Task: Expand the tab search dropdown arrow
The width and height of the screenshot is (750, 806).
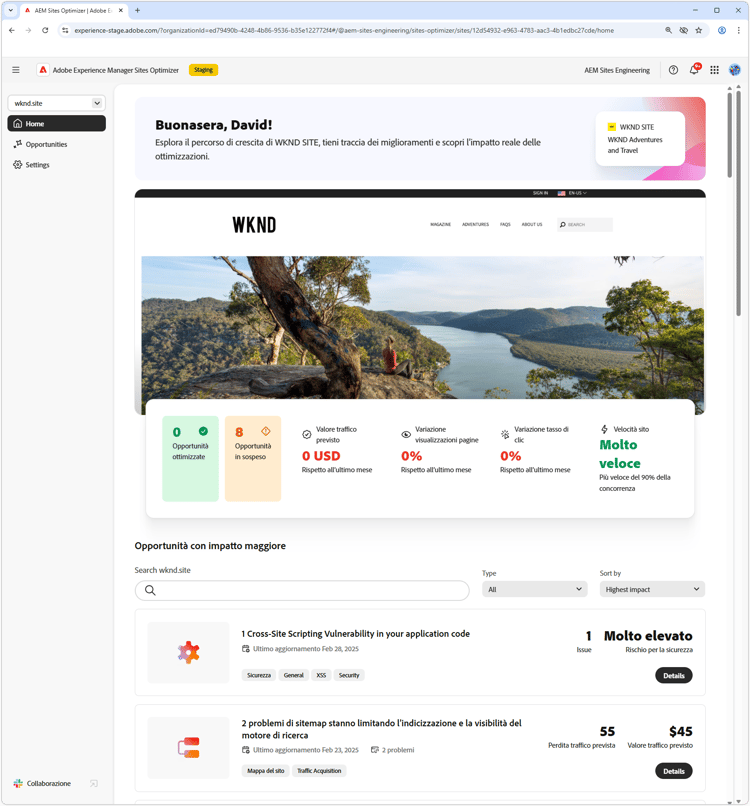Action: click(x=10, y=10)
